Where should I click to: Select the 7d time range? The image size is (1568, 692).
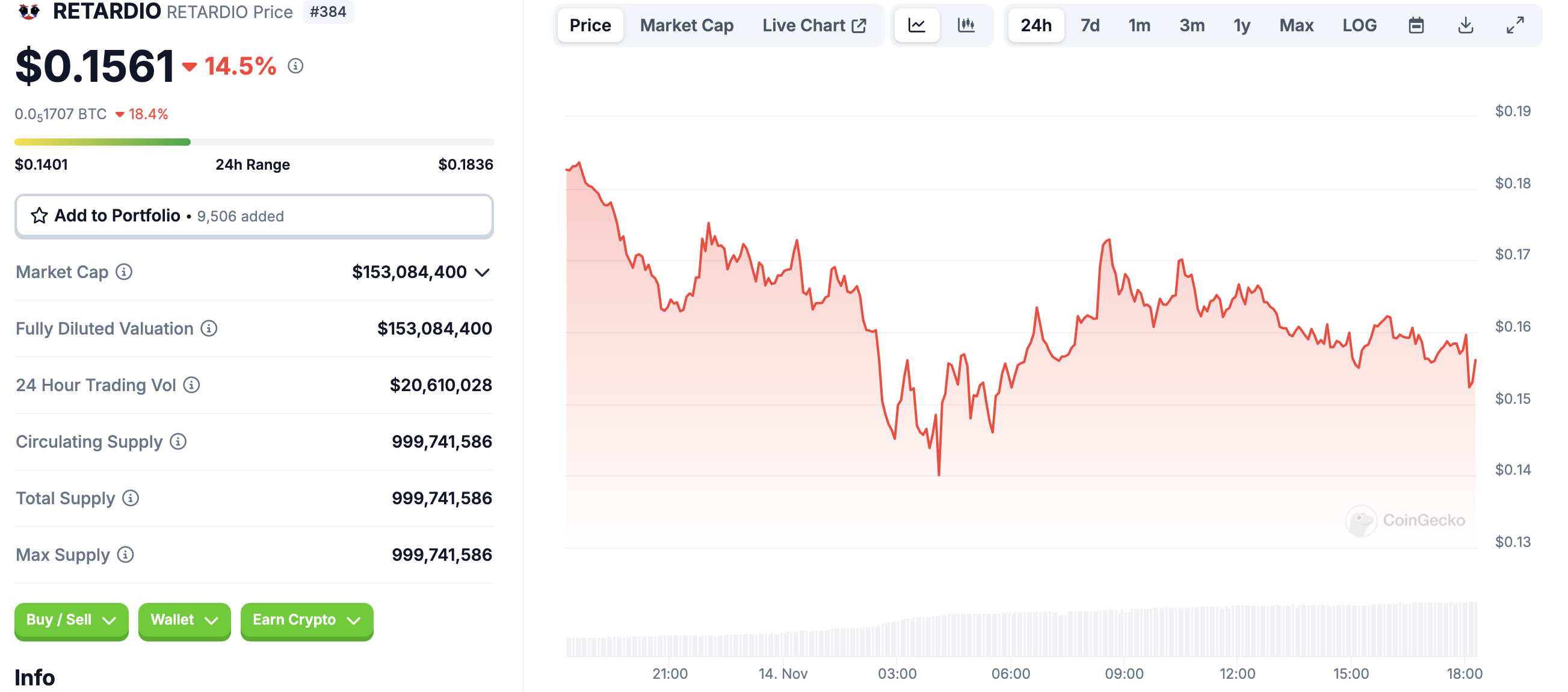1090,25
